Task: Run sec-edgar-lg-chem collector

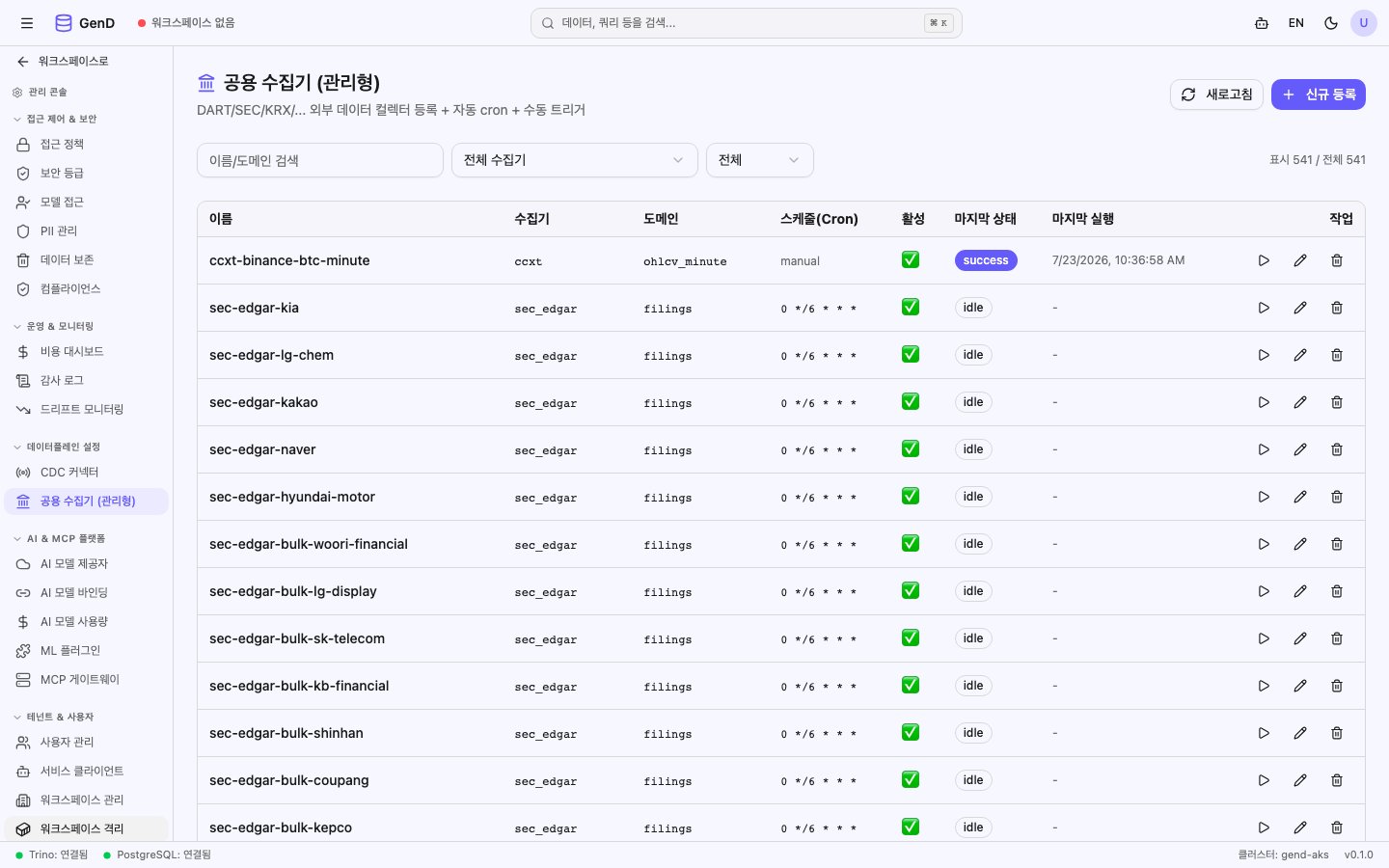Action: pyautogui.click(x=1264, y=355)
